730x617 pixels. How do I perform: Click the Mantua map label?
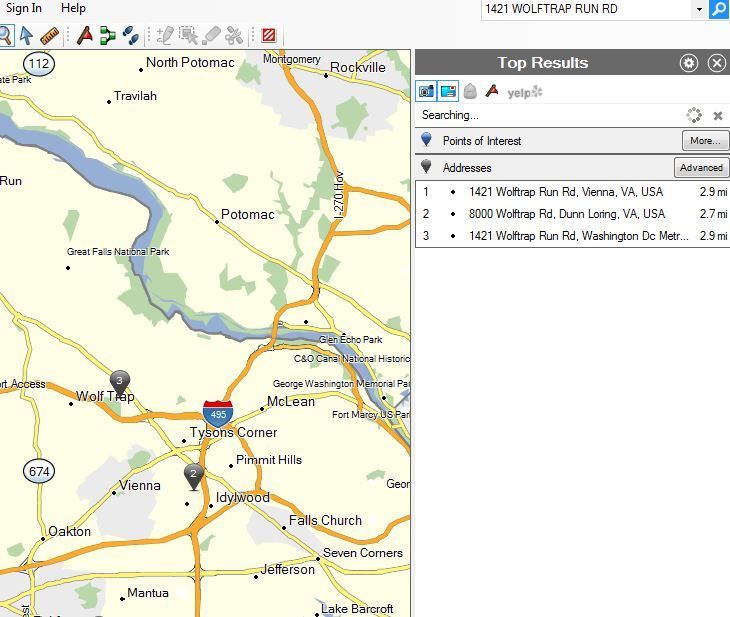coord(148,593)
